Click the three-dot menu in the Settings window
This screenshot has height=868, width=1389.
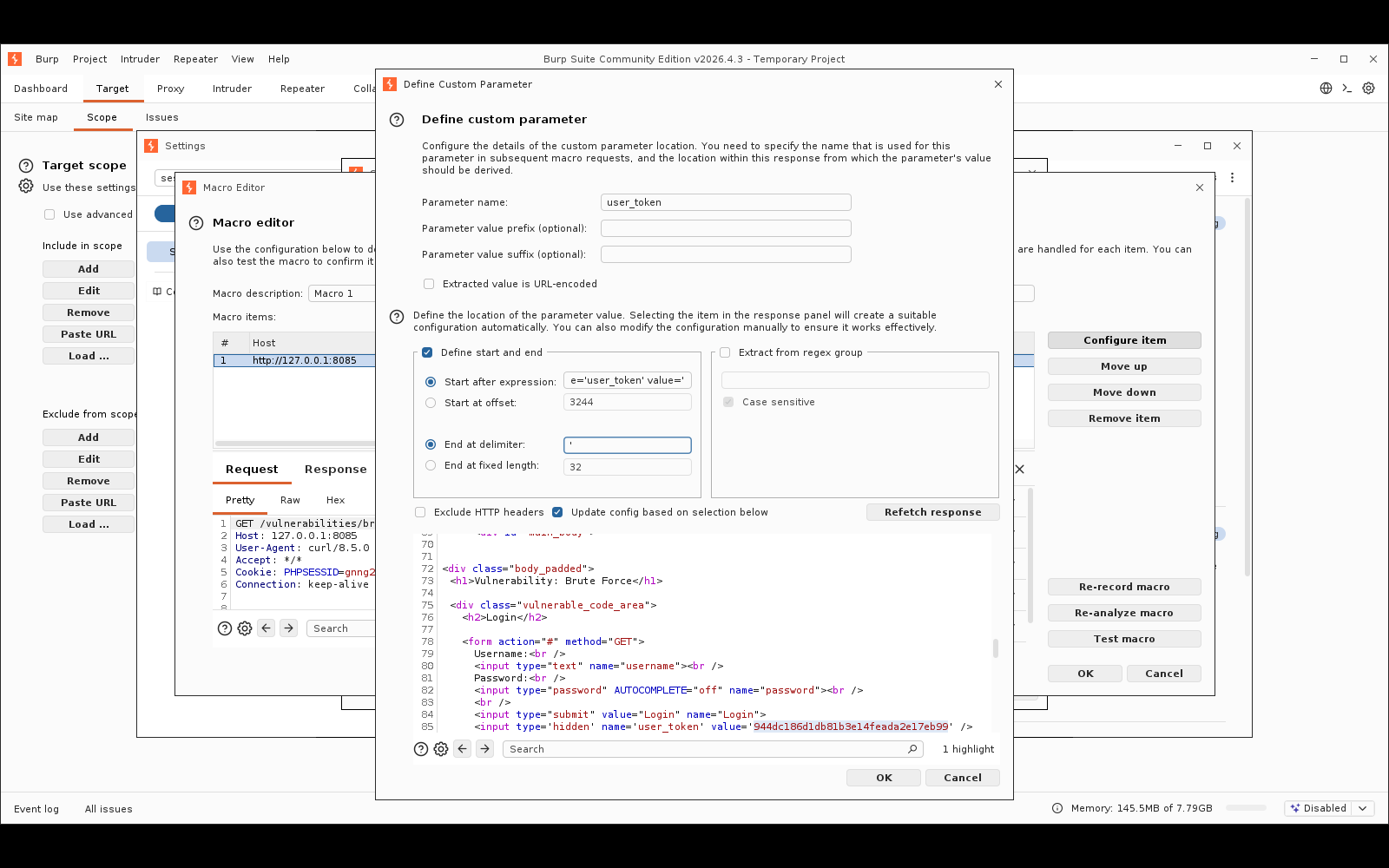pyautogui.click(x=1232, y=177)
